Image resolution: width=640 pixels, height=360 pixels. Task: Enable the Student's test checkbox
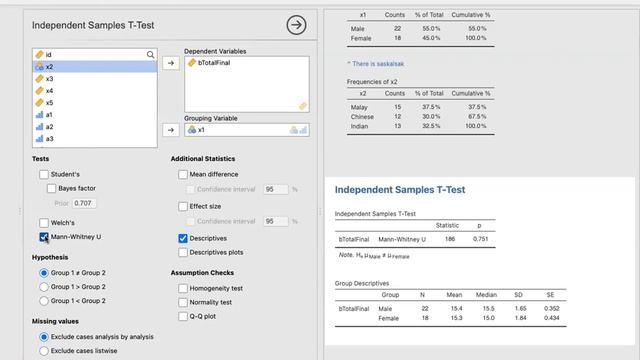click(x=44, y=174)
